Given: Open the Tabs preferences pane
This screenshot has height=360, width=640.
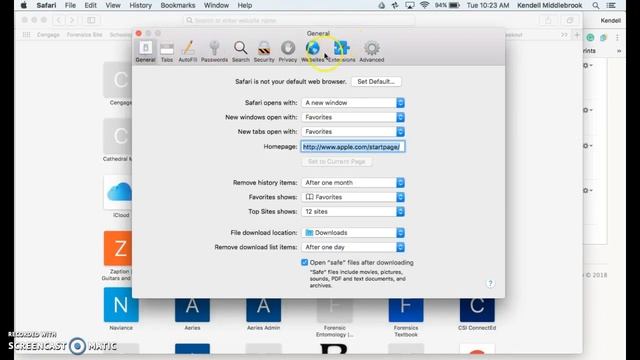Looking at the screenshot, I should [167, 51].
